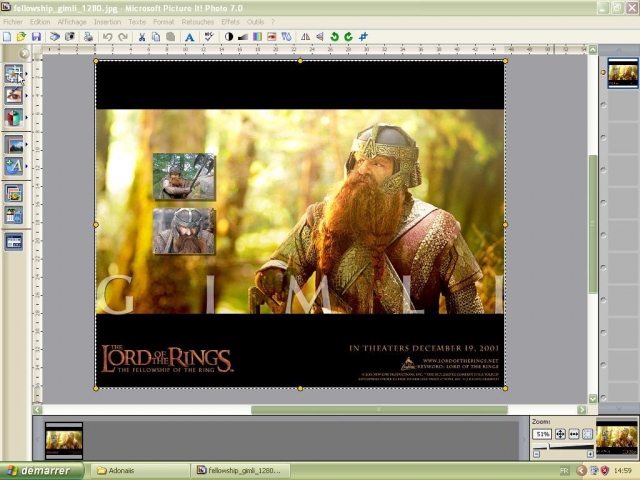The height and width of the screenshot is (480, 640).
Task: Select the layer thumbnail in the right stack
Action: tap(622, 73)
